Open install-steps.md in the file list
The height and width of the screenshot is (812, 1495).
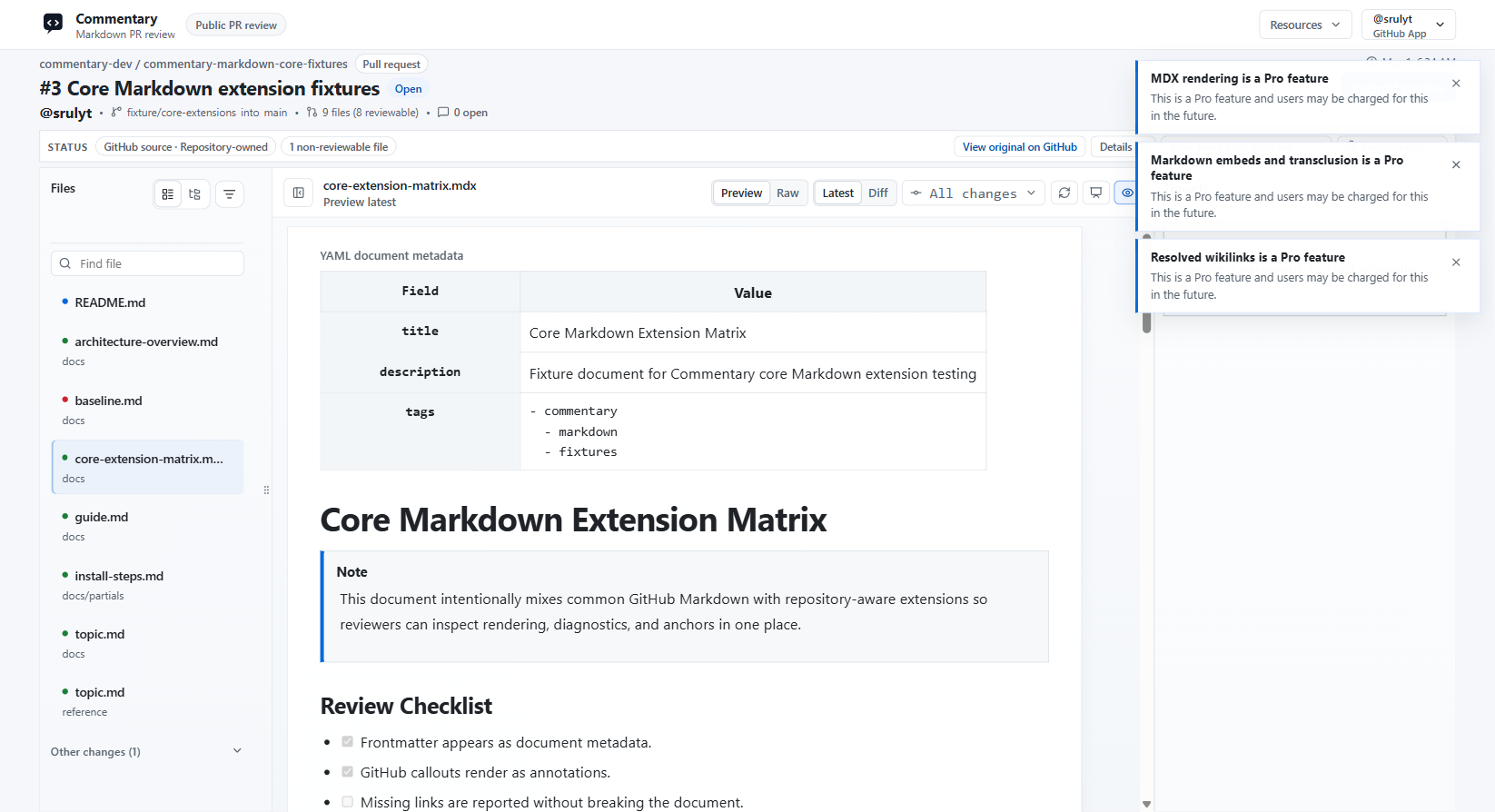click(147, 585)
